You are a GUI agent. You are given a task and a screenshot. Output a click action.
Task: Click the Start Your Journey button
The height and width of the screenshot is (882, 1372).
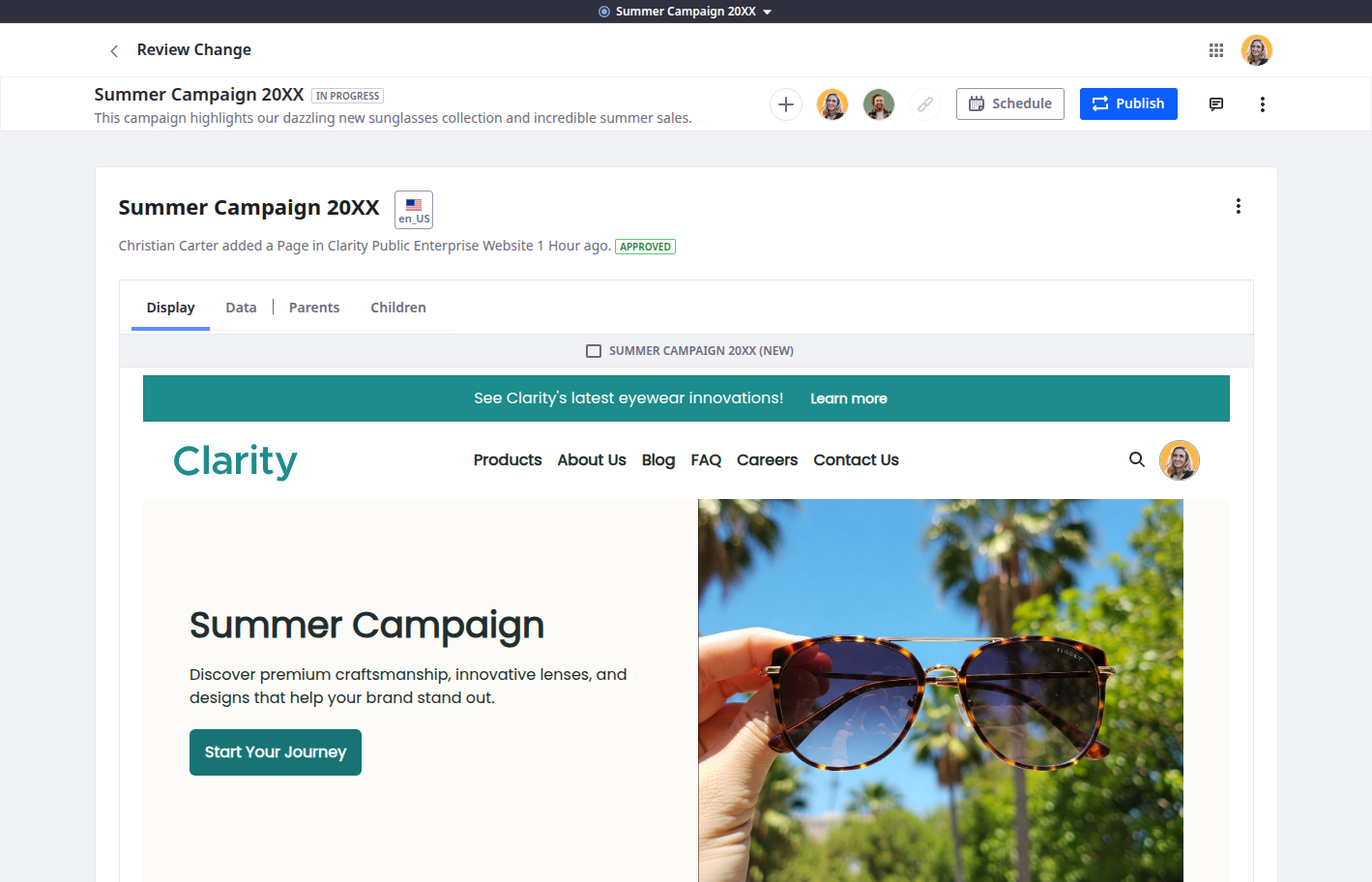[276, 752]
